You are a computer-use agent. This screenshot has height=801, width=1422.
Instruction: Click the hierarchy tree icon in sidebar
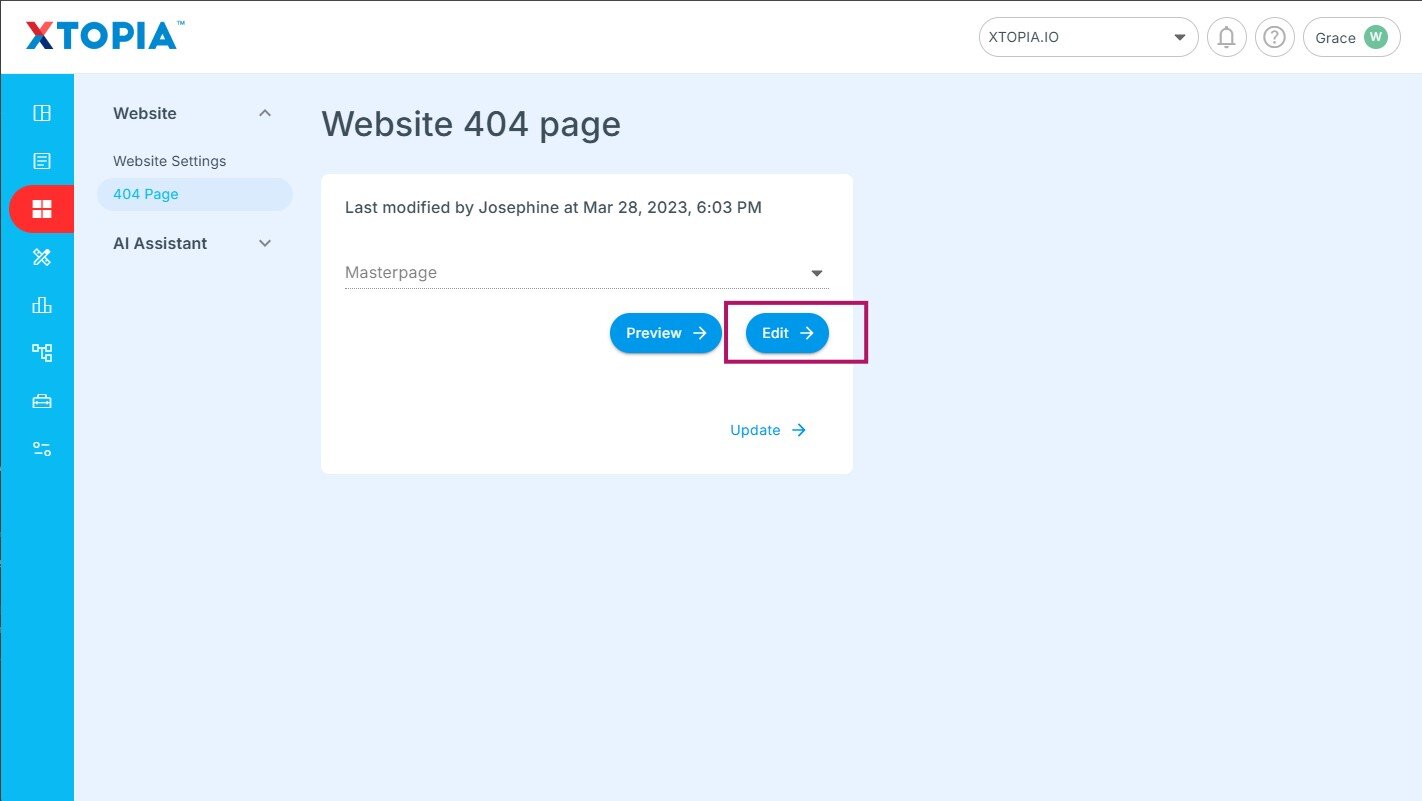[42, 353]
